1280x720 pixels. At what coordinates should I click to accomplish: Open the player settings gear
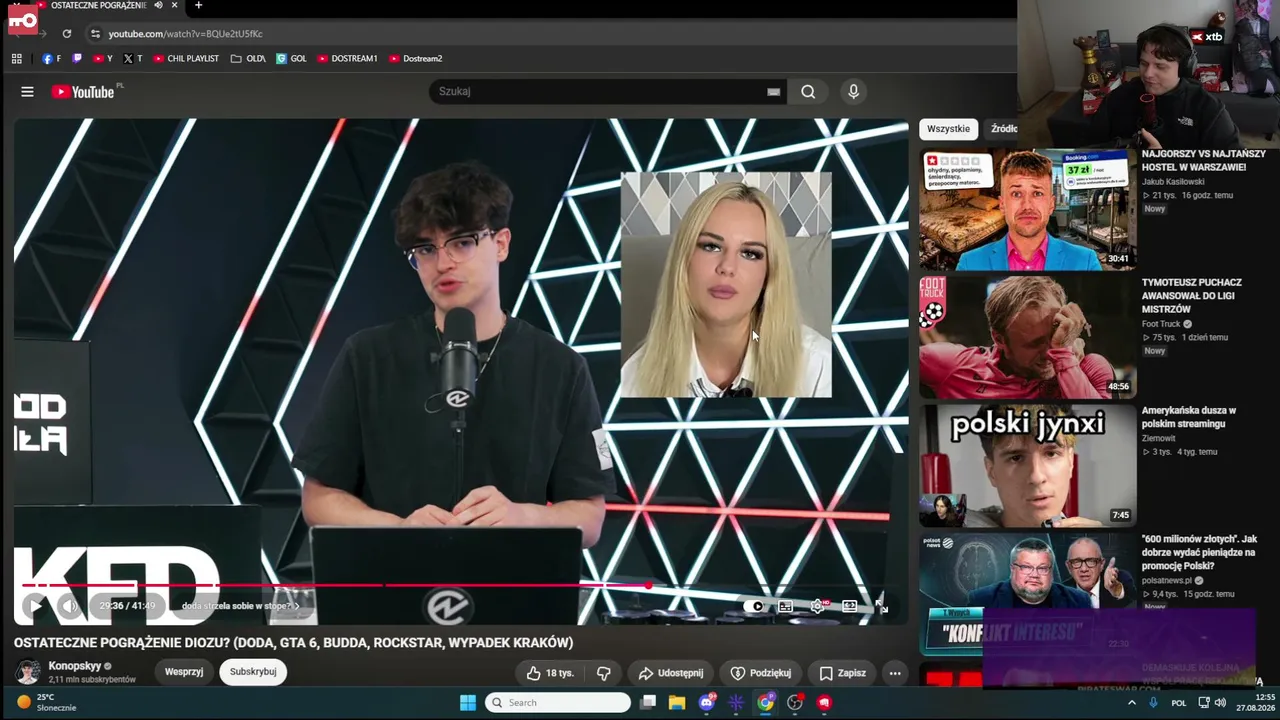(x=818, y=606)
